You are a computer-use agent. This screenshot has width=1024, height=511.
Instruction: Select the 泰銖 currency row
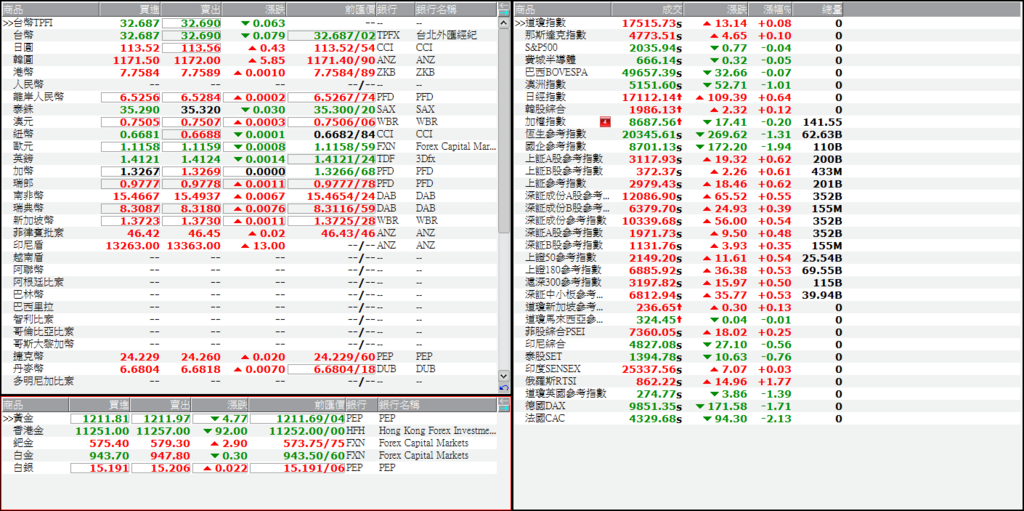tap(249, 109)
